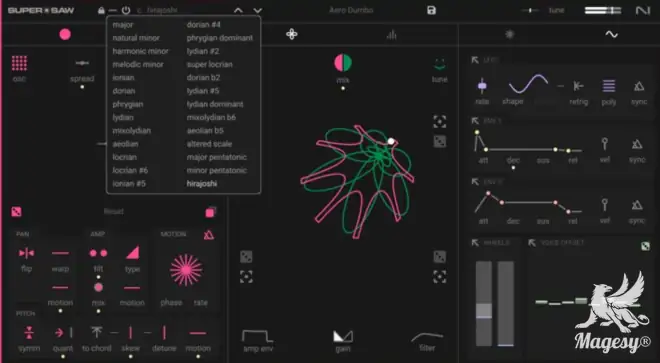This screenshot has width=660, height=363.
Task: Toggle the MOTION sync triangle
Action: (209, 235)
